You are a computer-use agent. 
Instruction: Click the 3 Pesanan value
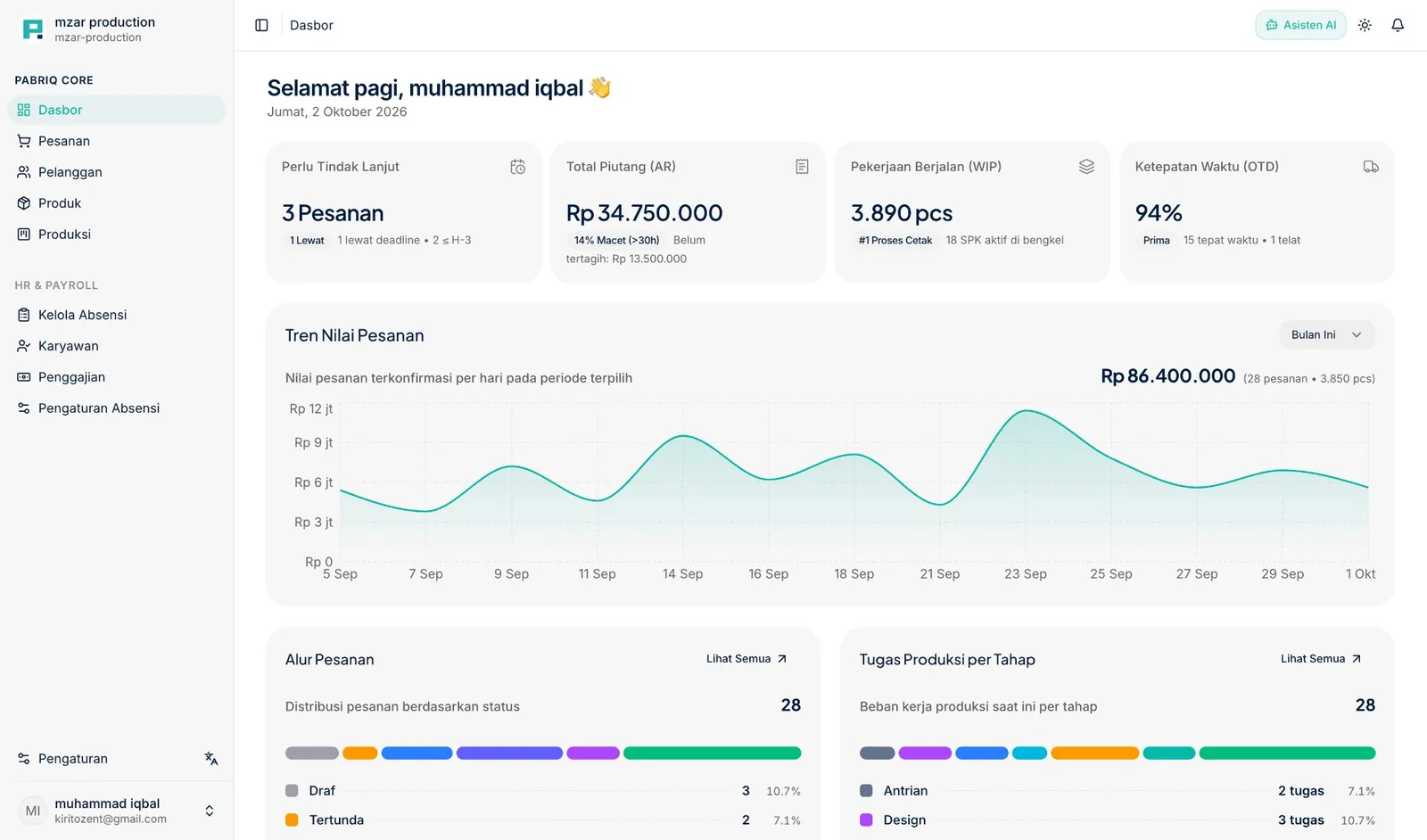coord(333,213)
